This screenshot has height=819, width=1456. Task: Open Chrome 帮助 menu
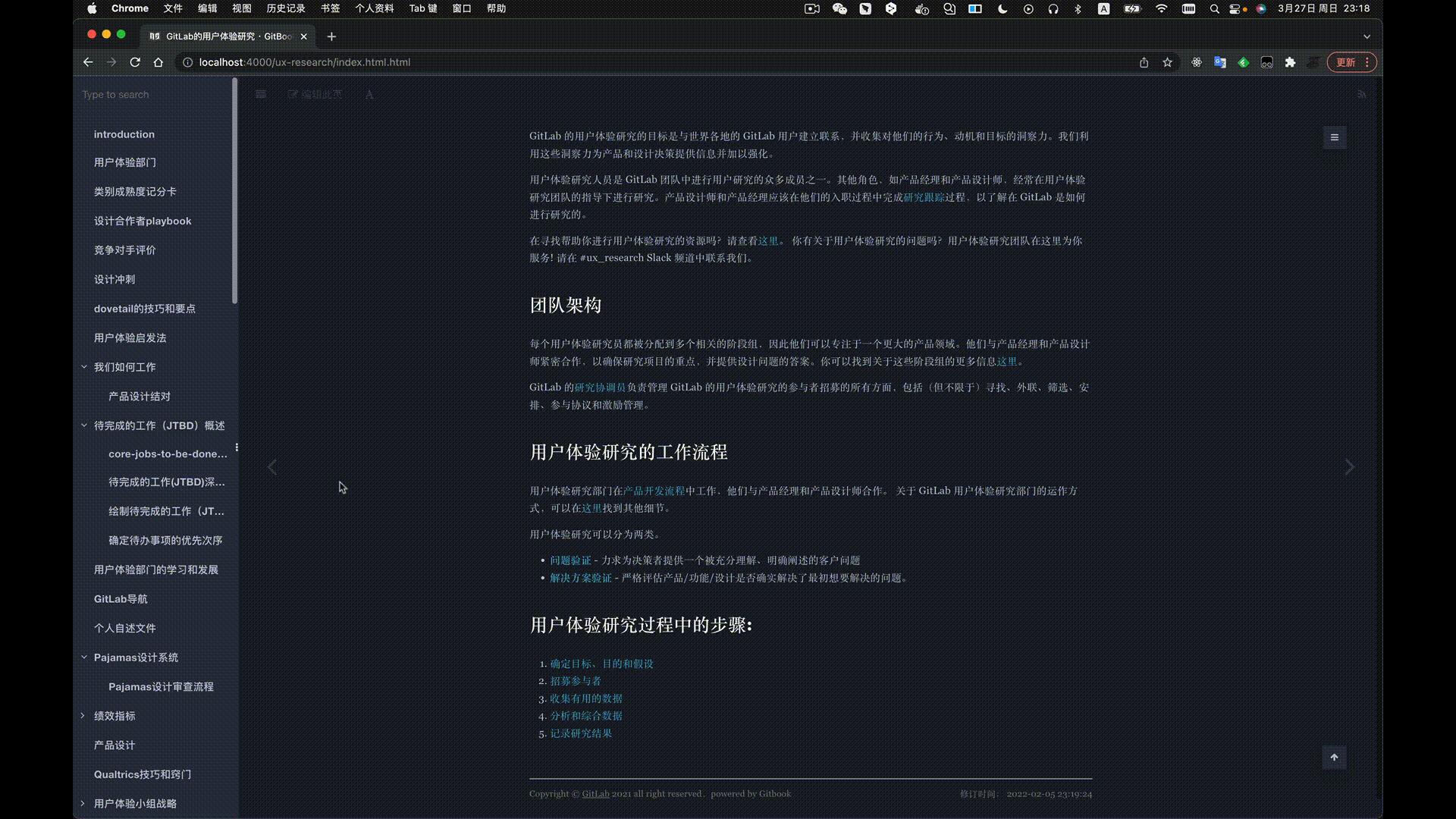tap(496, 8)
